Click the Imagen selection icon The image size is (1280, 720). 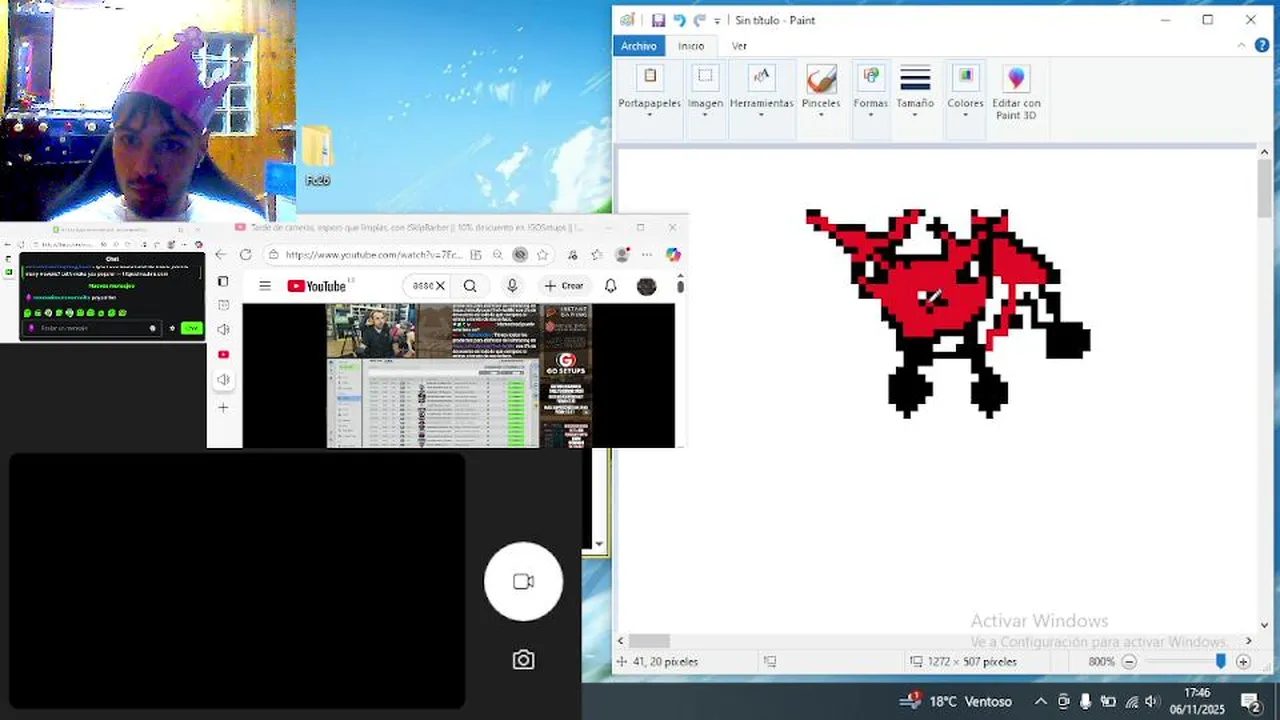coord(705,77)
